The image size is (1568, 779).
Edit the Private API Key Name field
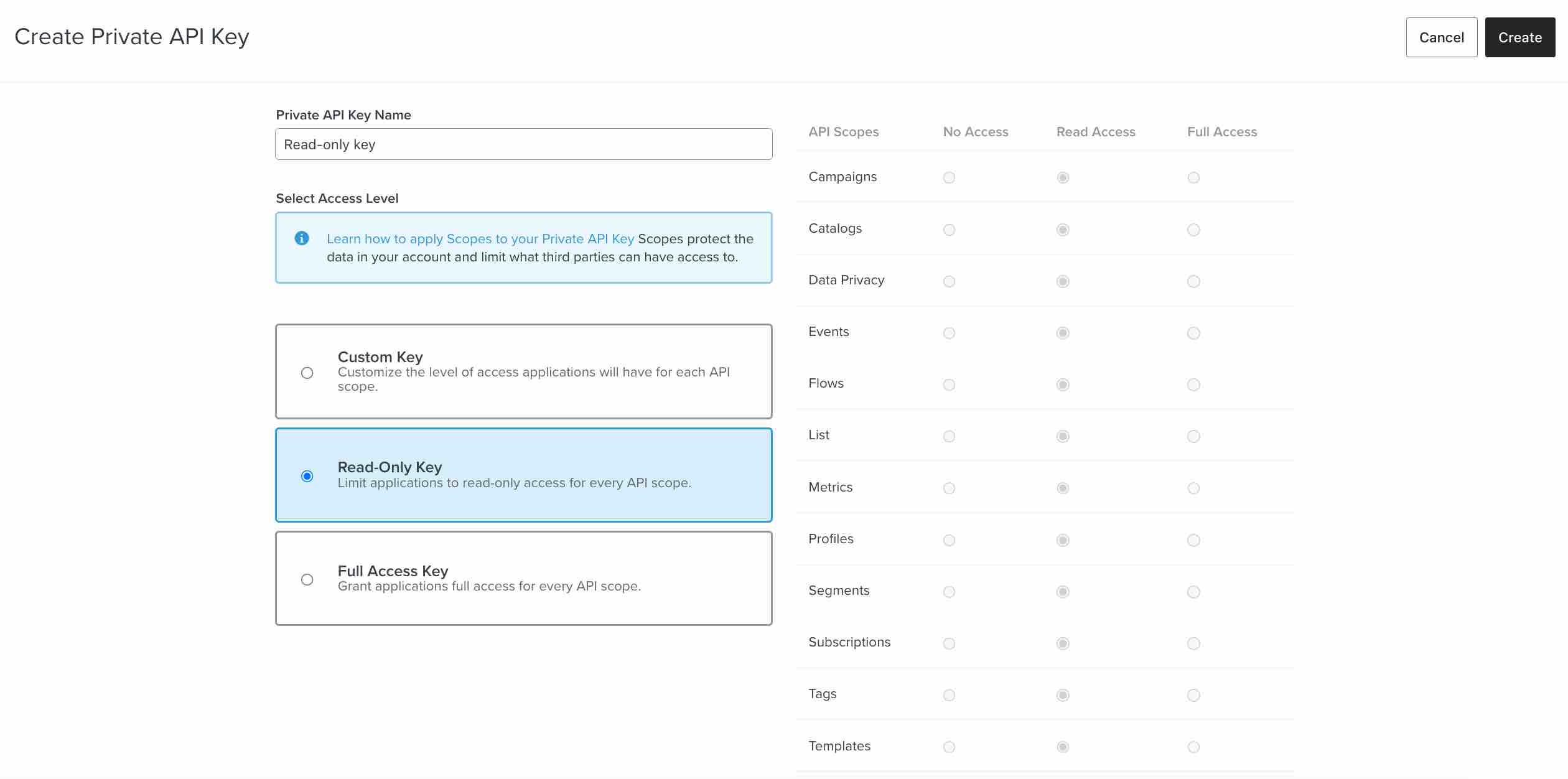point(523,144)
